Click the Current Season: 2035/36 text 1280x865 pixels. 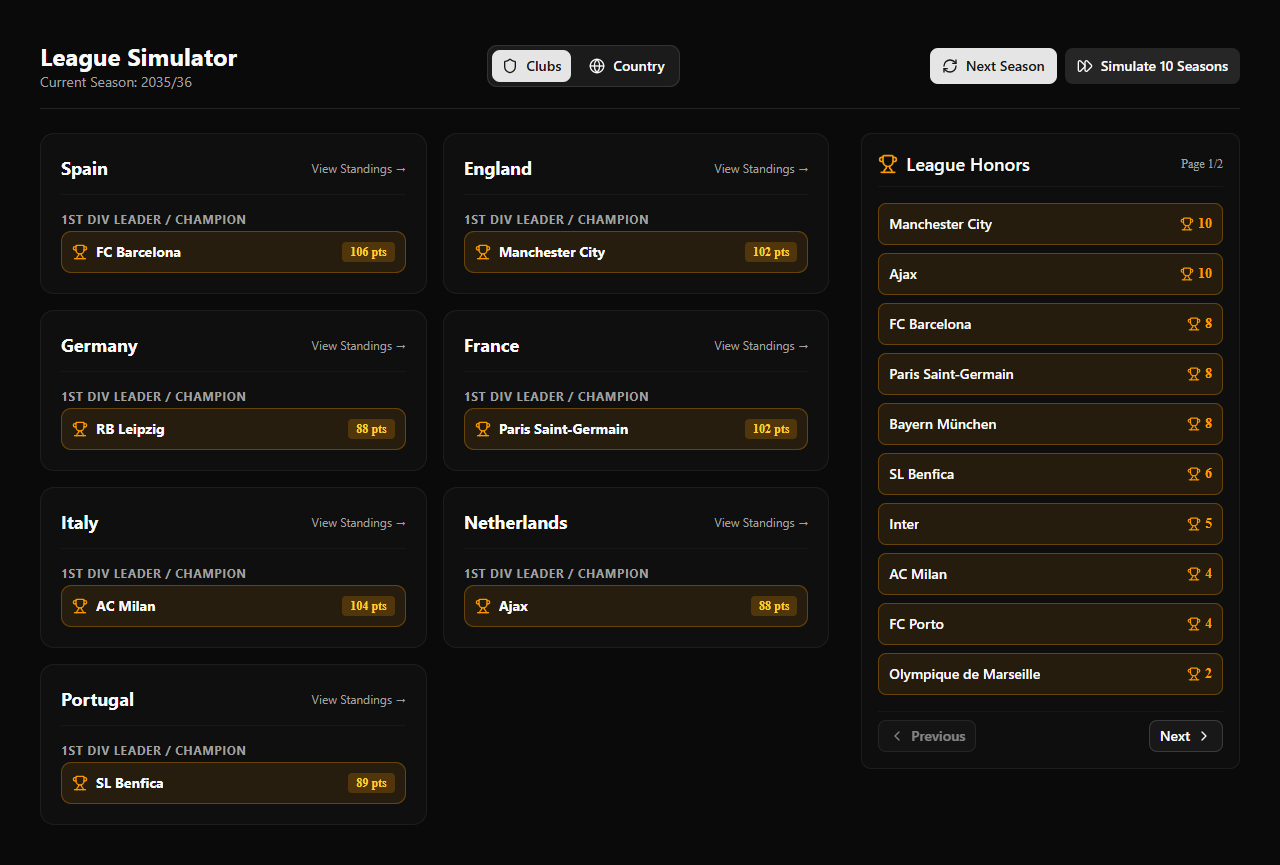[116, 82]
